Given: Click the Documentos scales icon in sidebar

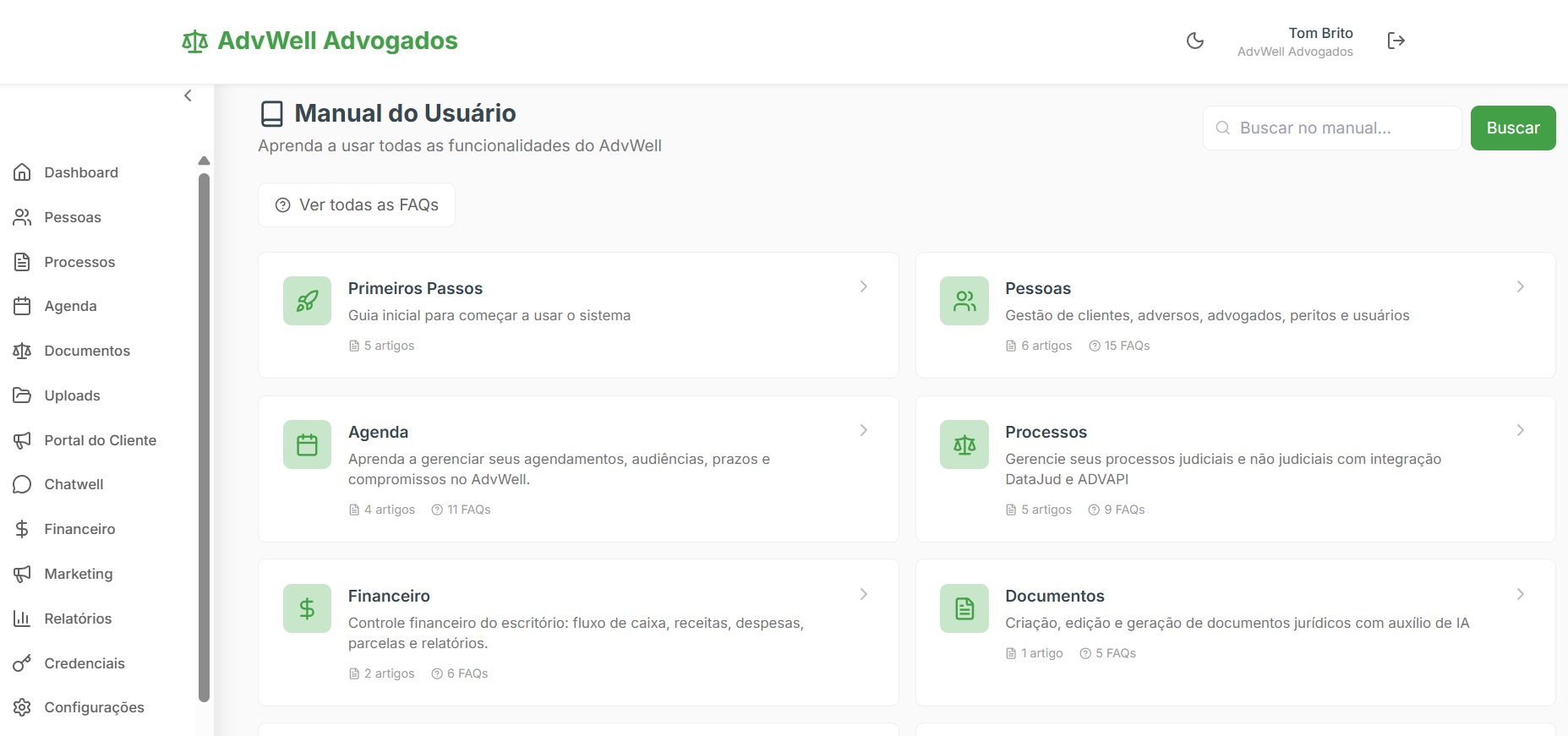Looking at the screenshot, I should (22, 351).
